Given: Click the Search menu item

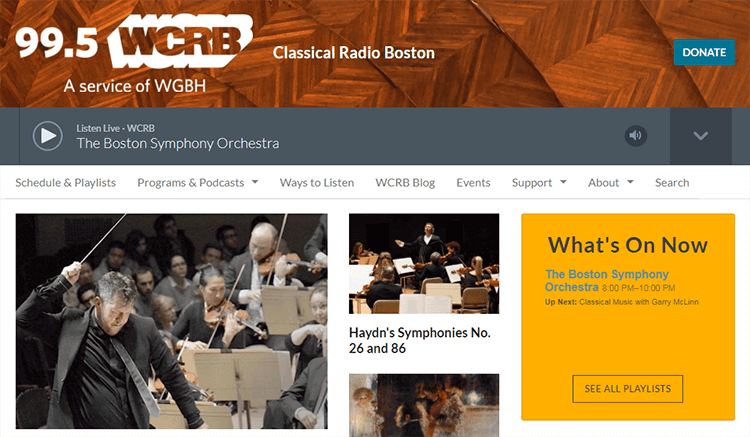Looking at the screenshot, I should [672, 183].
